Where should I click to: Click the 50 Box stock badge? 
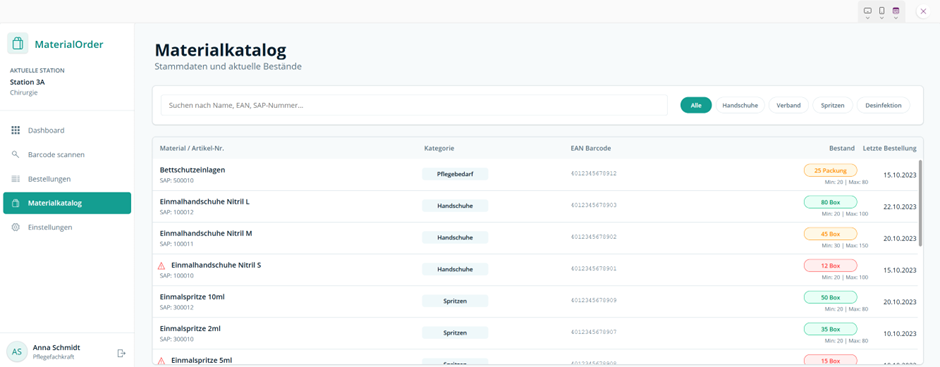click(830, 297)
